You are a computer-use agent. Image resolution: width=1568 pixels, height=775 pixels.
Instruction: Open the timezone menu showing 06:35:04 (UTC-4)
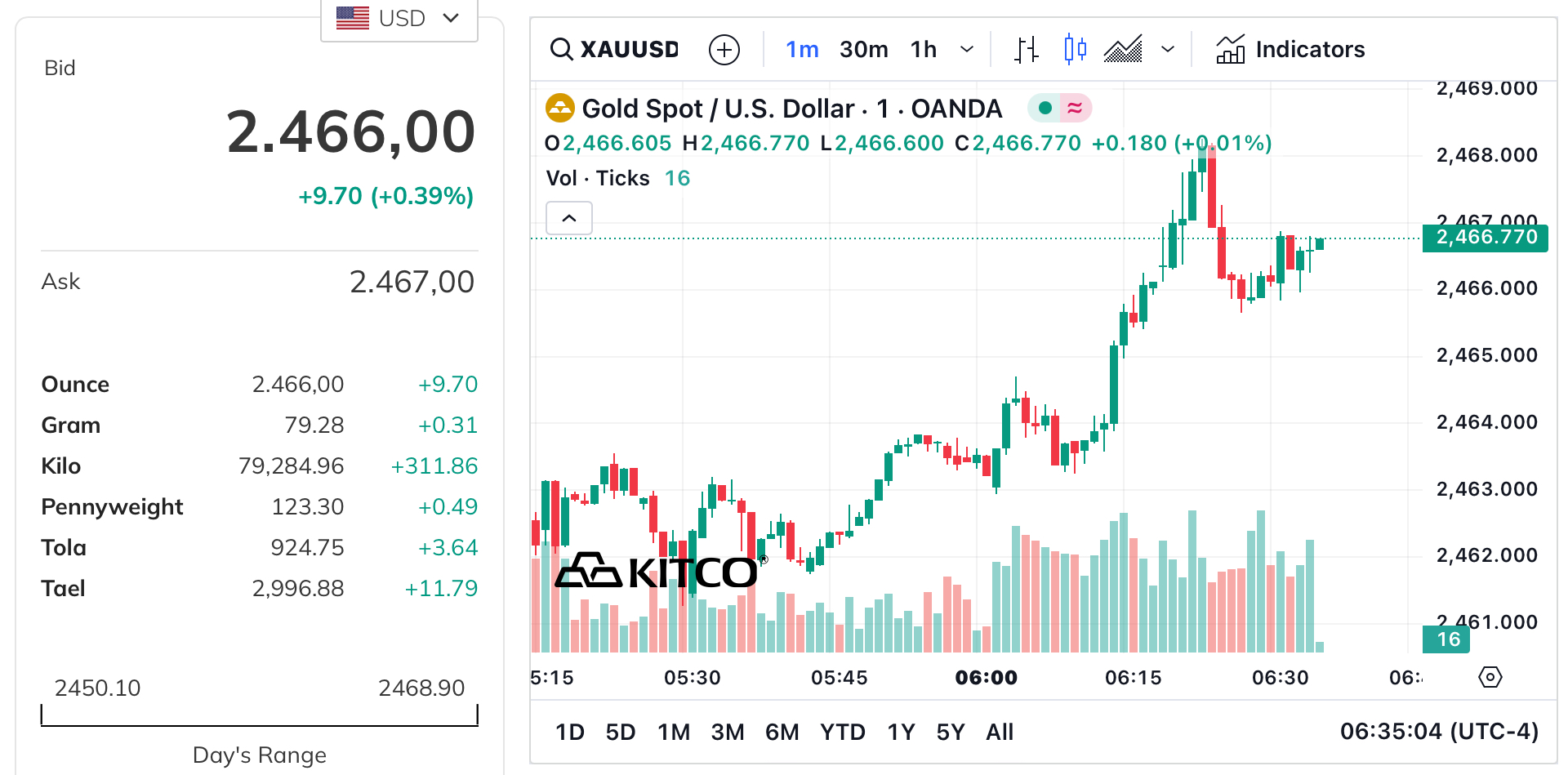point(1439,731)
